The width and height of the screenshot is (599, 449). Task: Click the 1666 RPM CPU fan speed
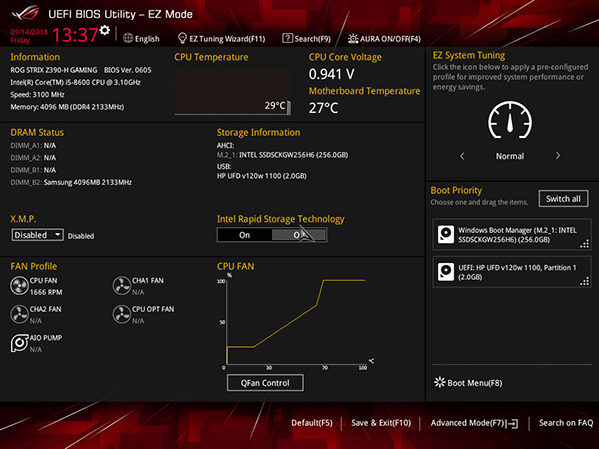point(46,292)
